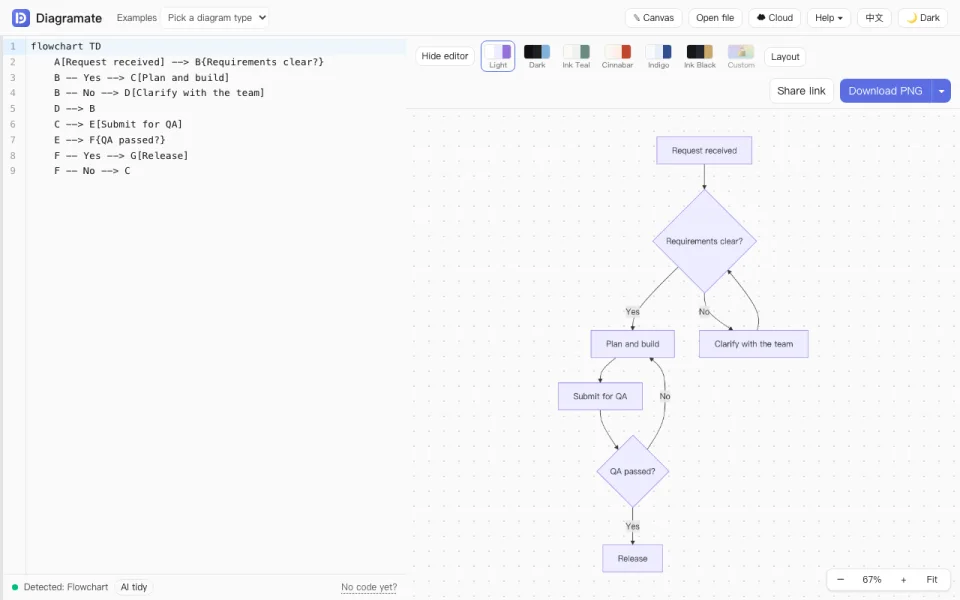Select the Requirements clear? diamond node
960x600 pixels.
(x=704, y=241)
